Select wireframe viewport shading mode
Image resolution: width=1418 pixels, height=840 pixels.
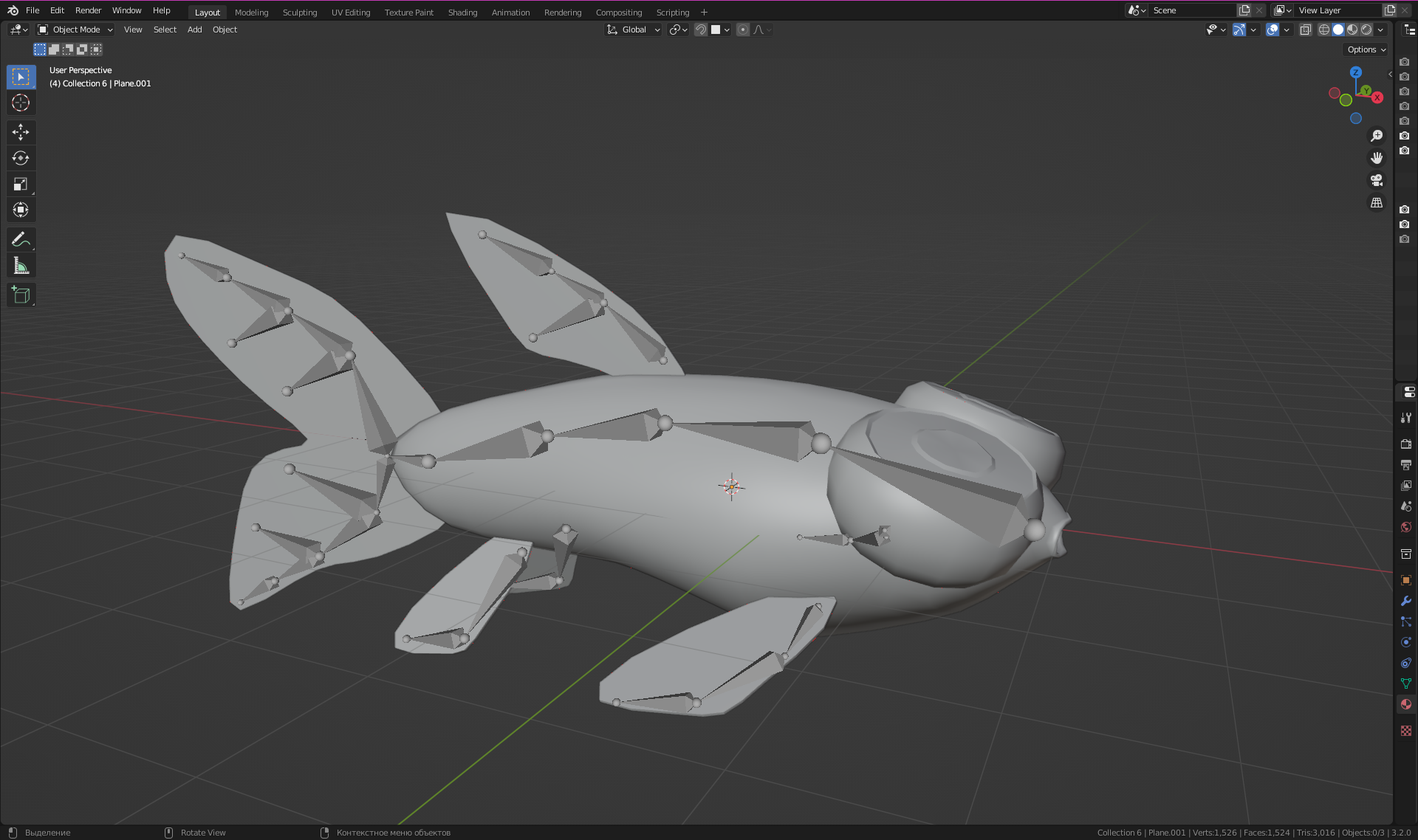pos(1323,30)
